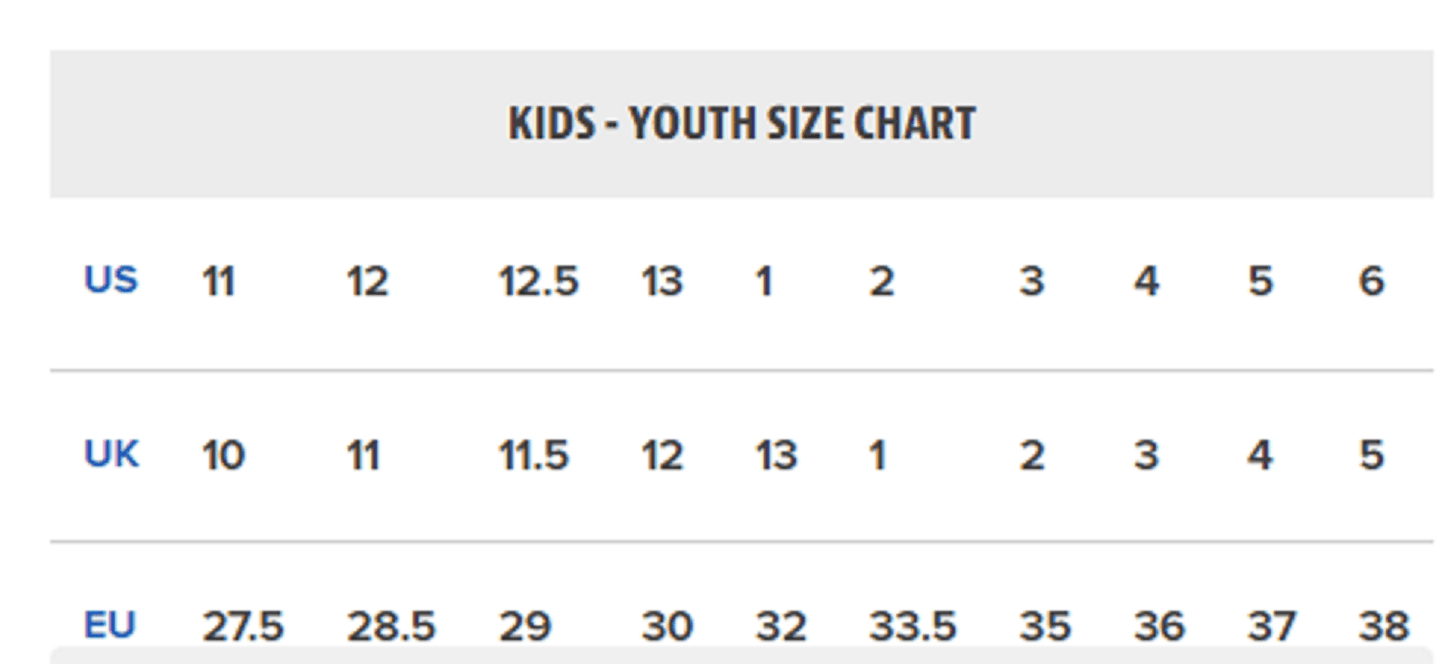1445x664 pixels.
Task: Choose EU size 33.5 cell
Action: click(x=912, y=627)
